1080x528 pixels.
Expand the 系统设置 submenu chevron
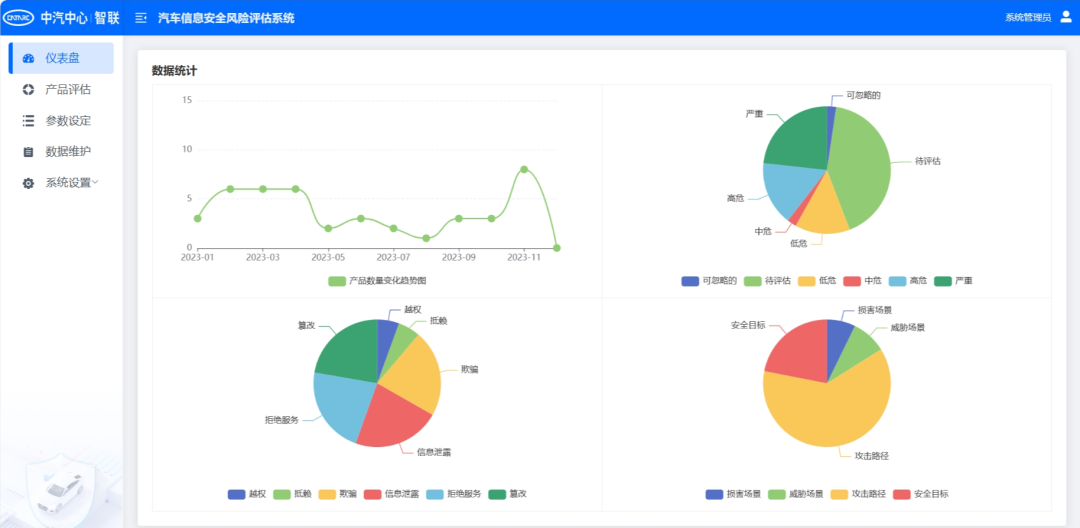click(96, 182)
